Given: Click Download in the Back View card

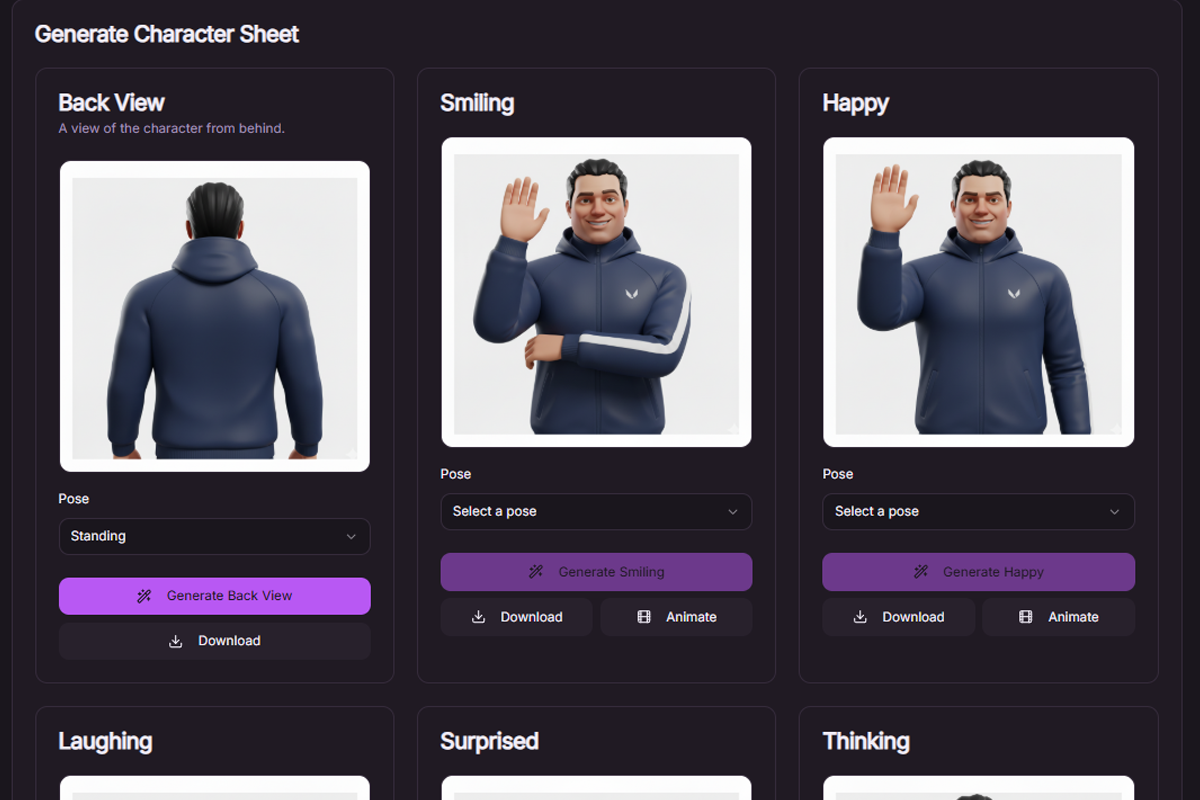Looking at the screenshot, I should coord(214,641).
